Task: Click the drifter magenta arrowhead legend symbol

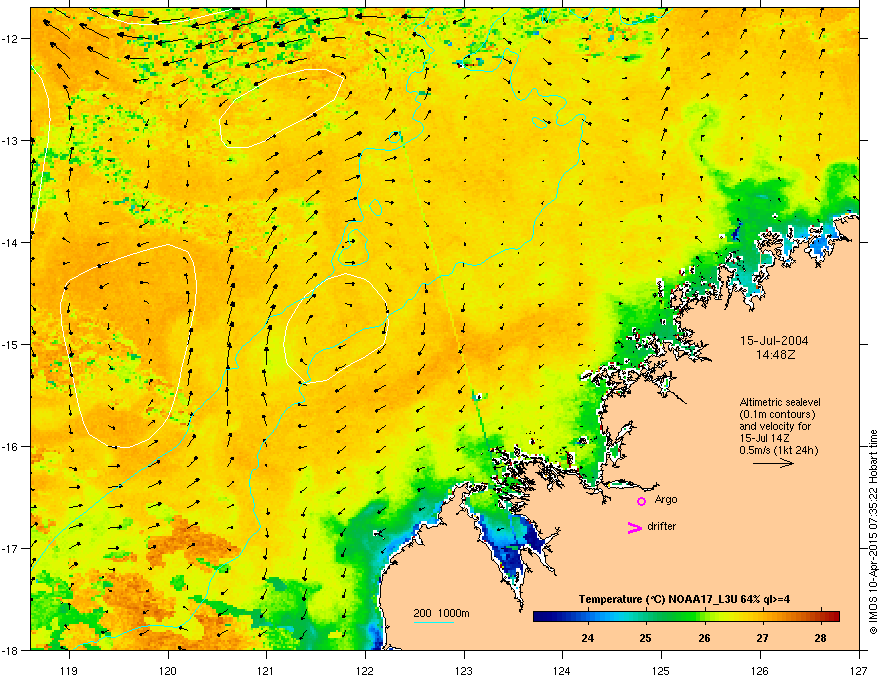Action: pyautogui.click(x=634, y=527)
